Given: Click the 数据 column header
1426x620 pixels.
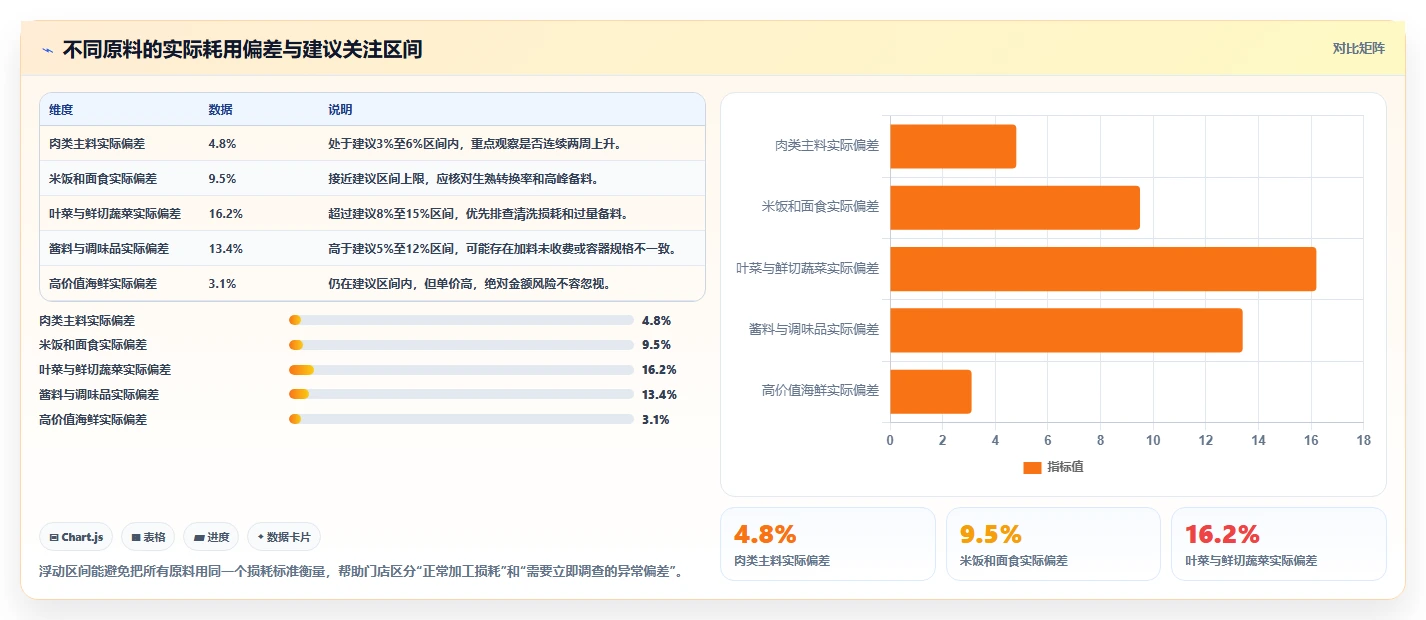Looking at the screenshot, I should [x=220, y=110].
